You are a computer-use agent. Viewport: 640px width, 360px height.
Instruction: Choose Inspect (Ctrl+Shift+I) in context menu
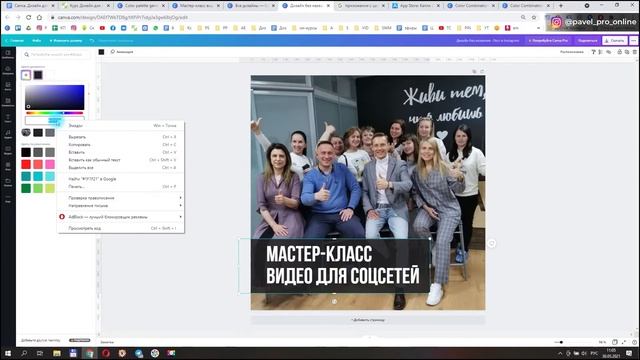point(121,228)
